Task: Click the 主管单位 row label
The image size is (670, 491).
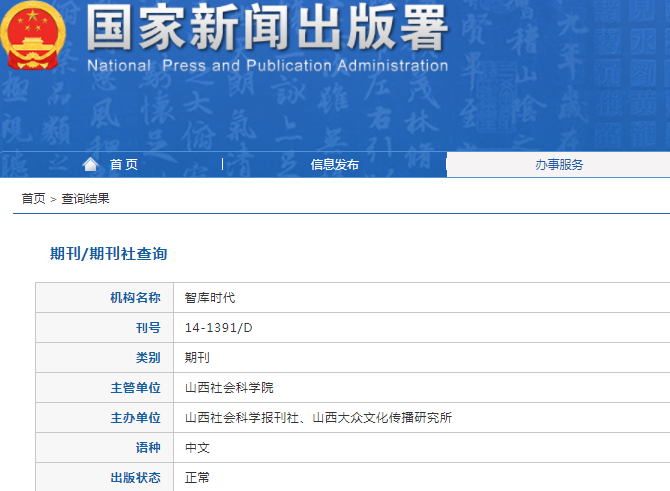Action: (135, 388)
